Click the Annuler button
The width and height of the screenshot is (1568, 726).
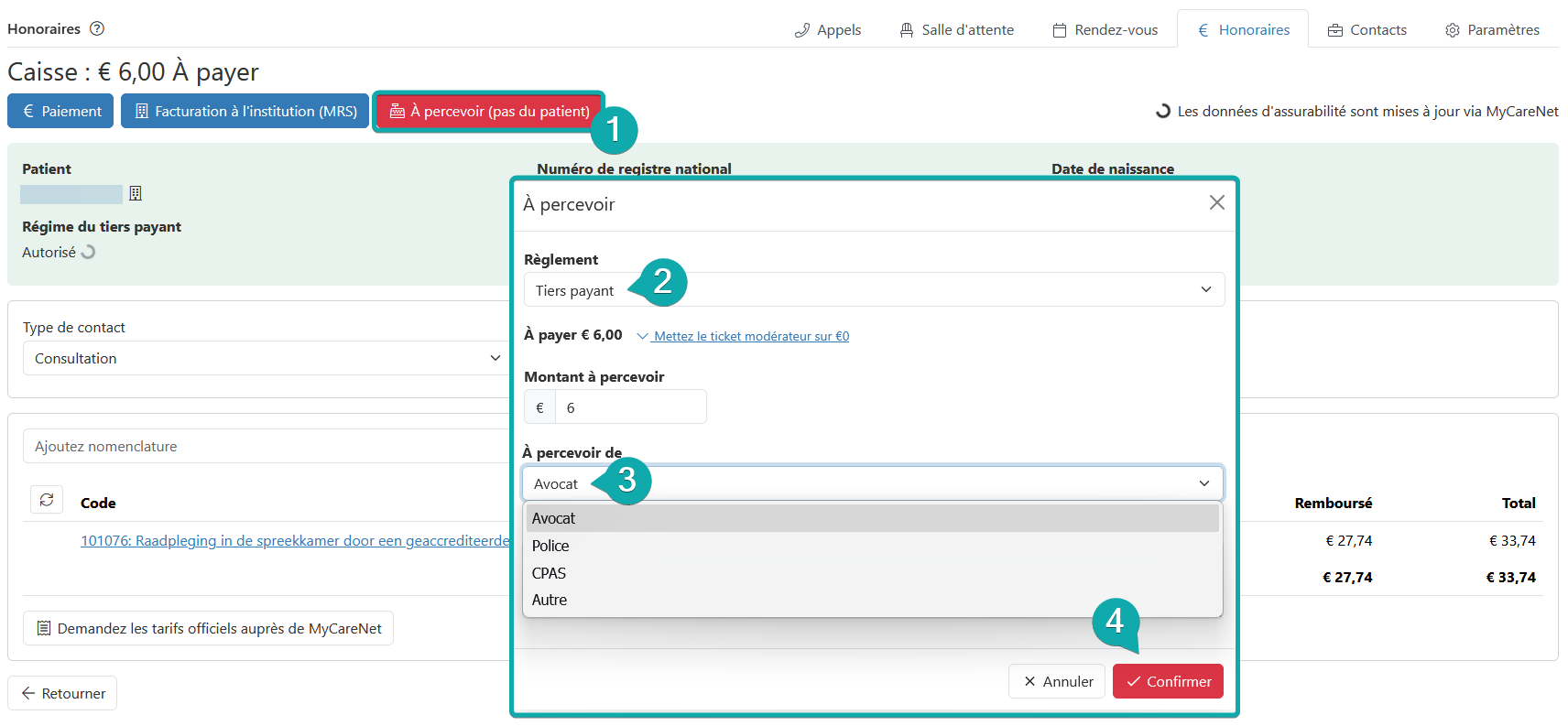tap(1057, 681)
